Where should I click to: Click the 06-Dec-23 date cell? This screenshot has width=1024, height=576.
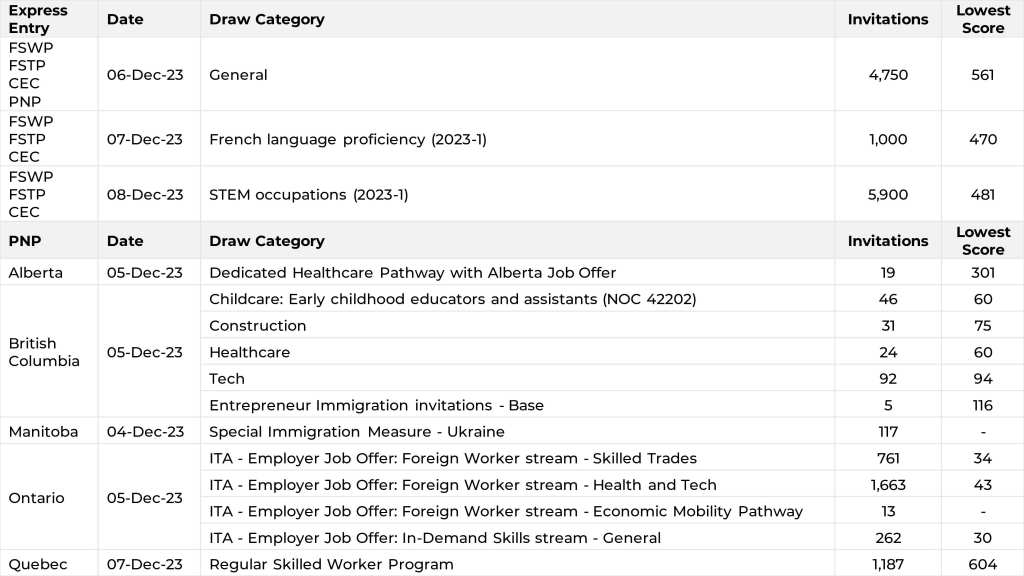point(145,75)
